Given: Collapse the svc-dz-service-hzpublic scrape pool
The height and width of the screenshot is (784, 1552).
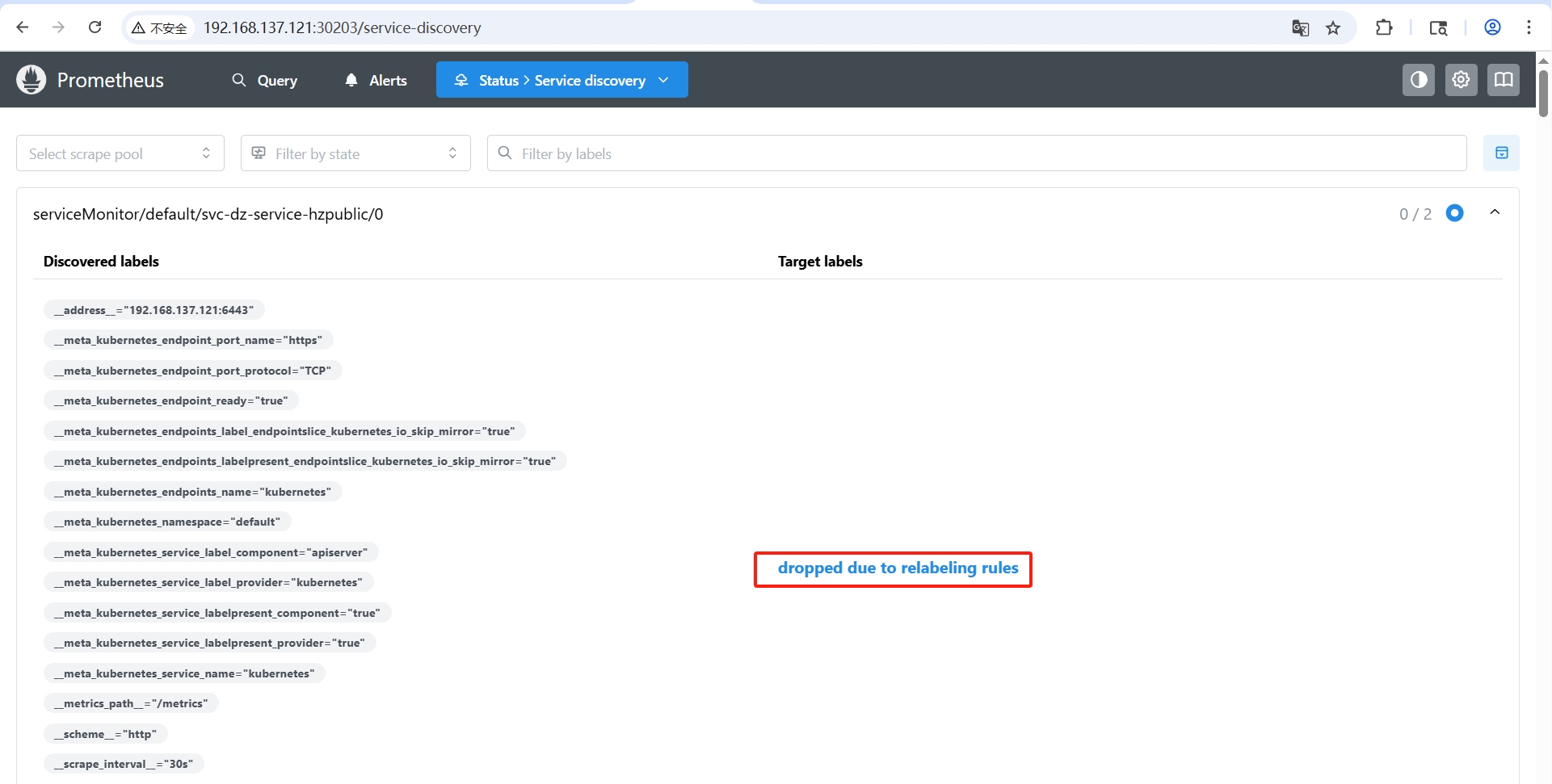Looking at the screenshot, I should pyautogui.click(x=1495, y=212).
